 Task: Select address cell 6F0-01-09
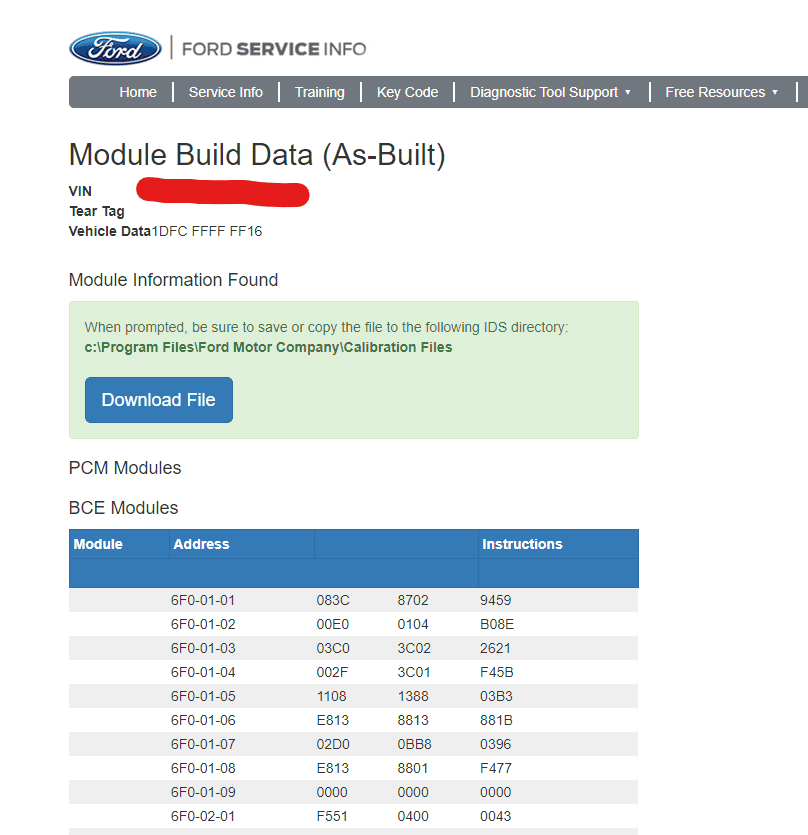click(x=203, y=792)
